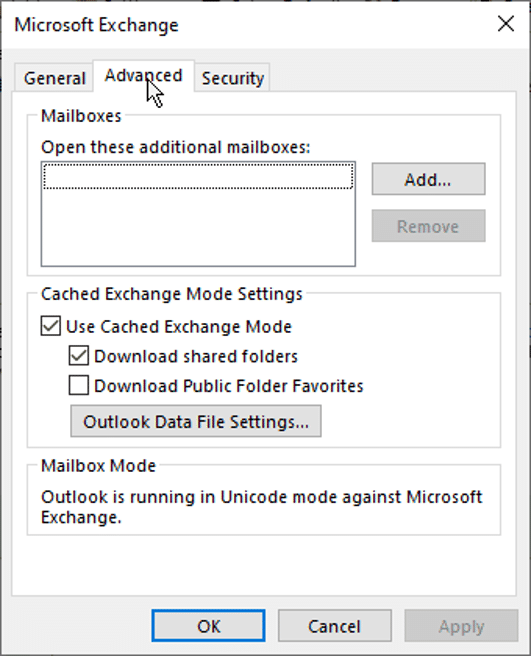Click the disabled Apply button
Screen dimensions: 531x656
pyautogui.click(x=461, y=626)
